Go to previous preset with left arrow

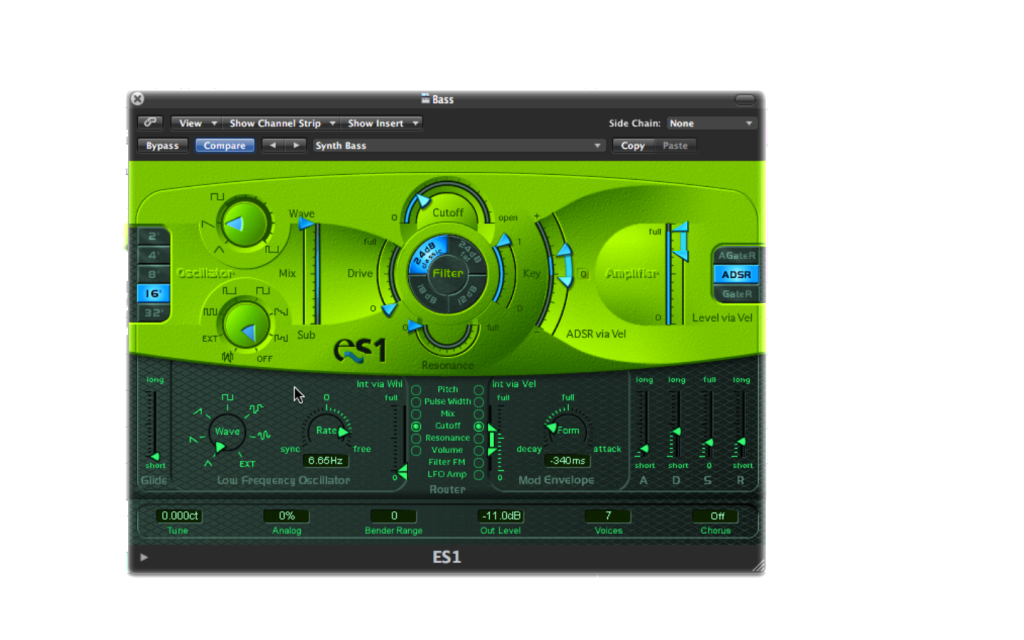pos(273,145)
